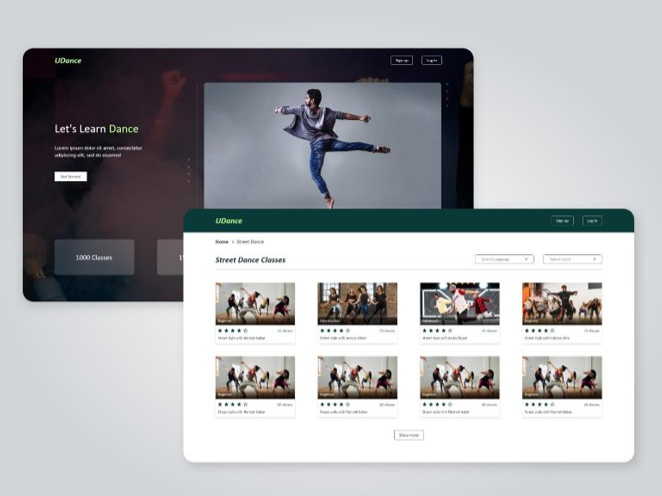662x496 pixels.
Task: Click Log in in the green header
Action: [x=592, y=221]
